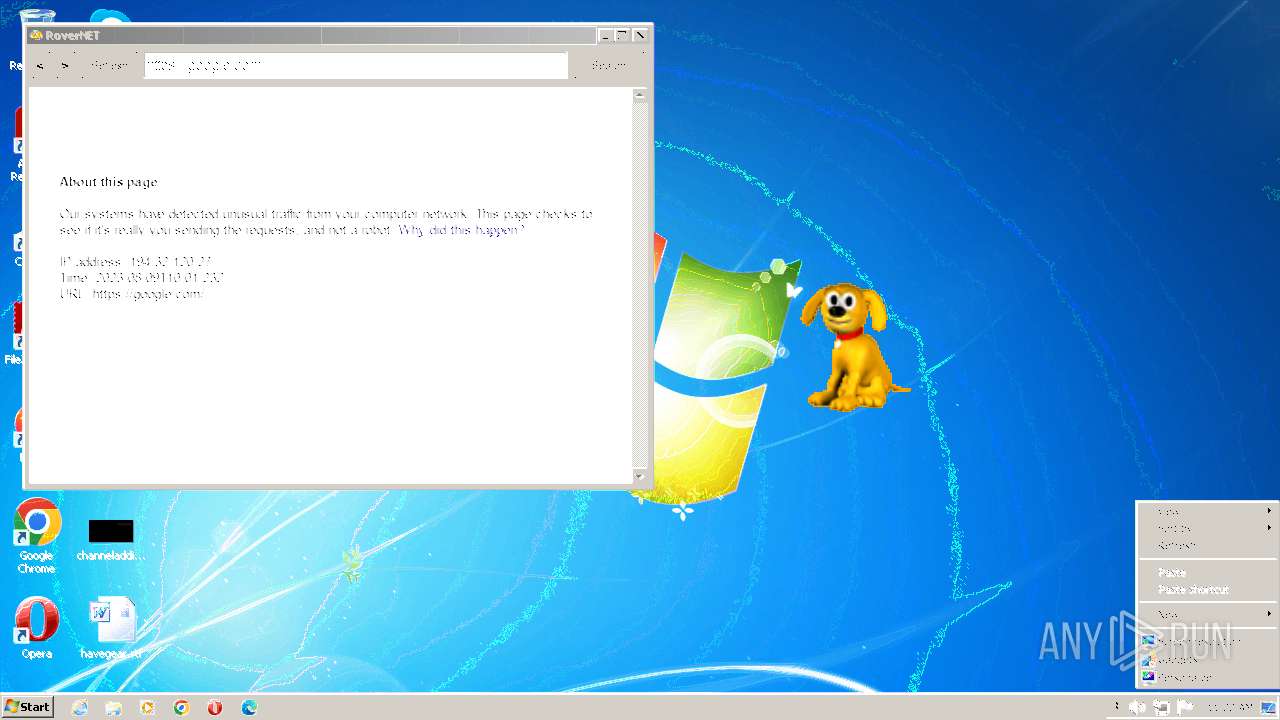Image resolution: width=1280 pixels, height=720 pixels.
Task: Click scroll-down arrow of RoverNET page scrollbar
Action: coord(640,476)
